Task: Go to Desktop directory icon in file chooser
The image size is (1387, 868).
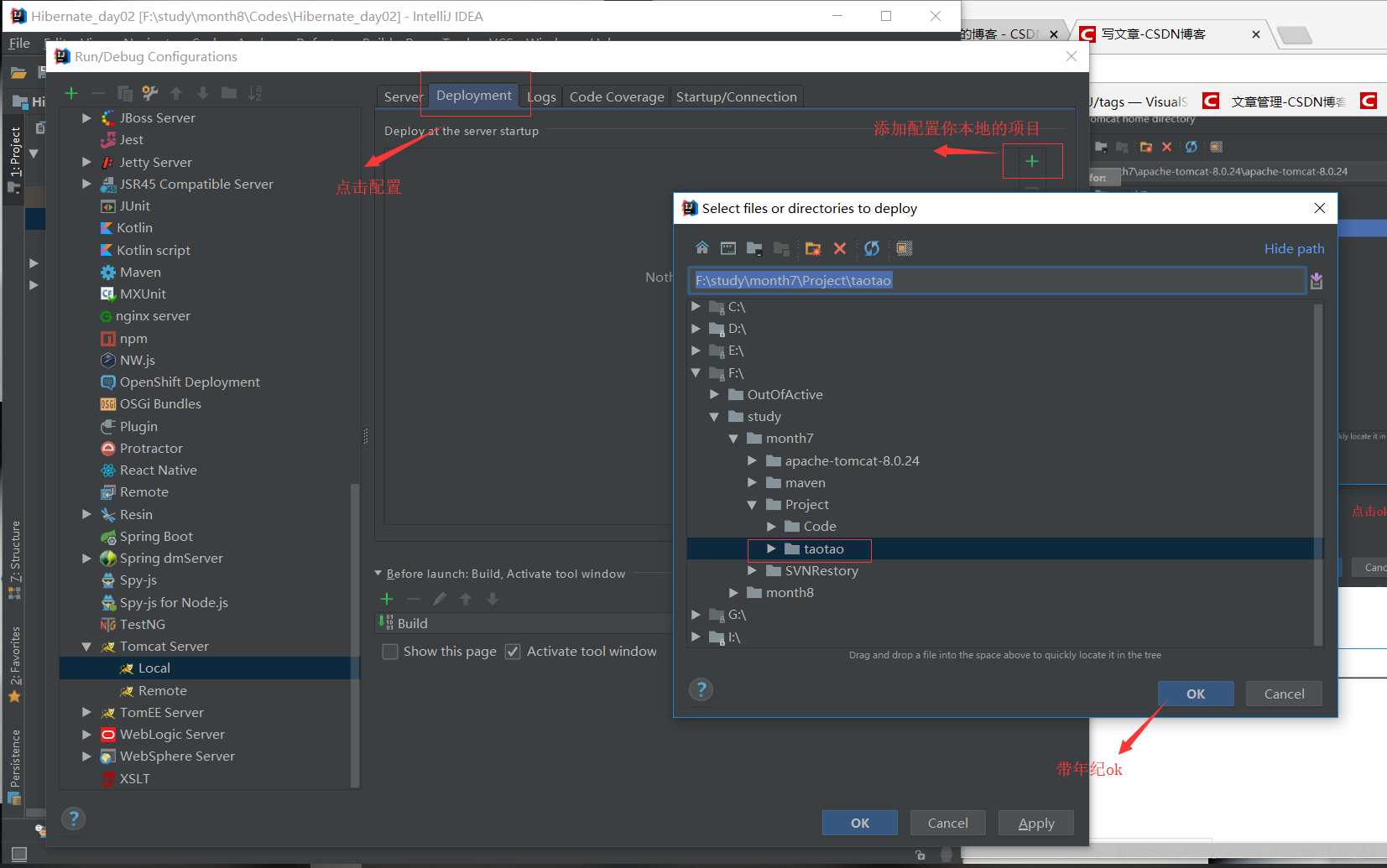Action: click(x=728, y=248)
